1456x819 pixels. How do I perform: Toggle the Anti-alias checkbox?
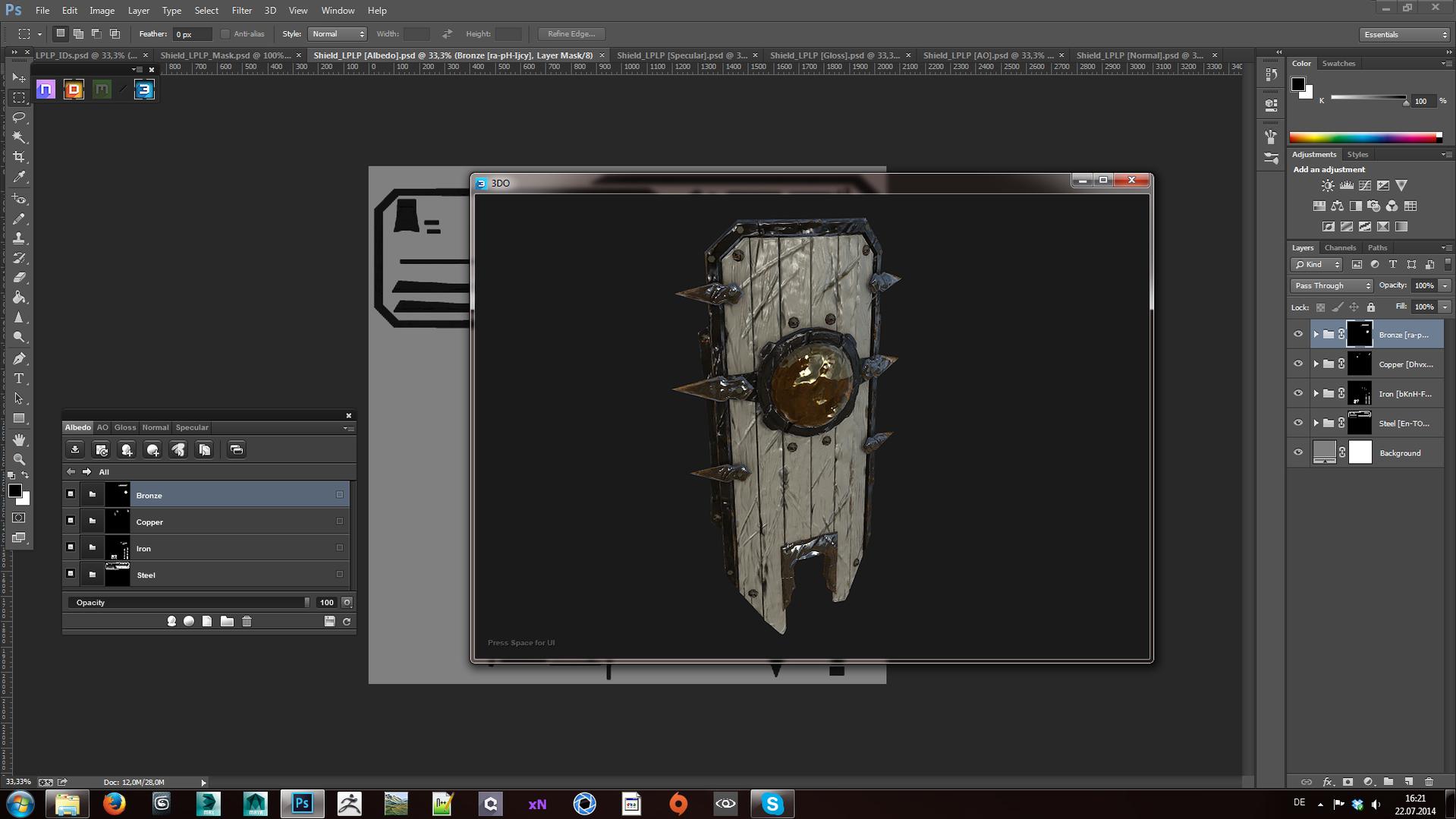(225, 34)
